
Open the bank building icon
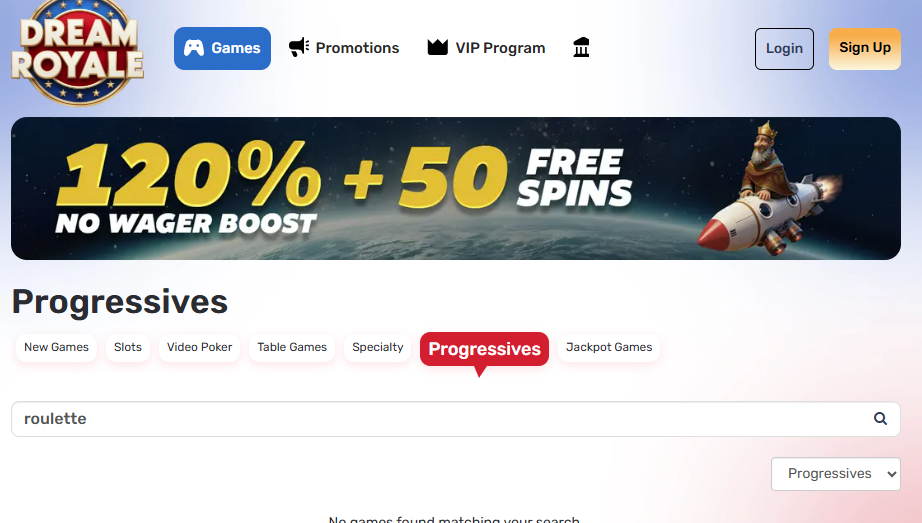coord(581,48)
